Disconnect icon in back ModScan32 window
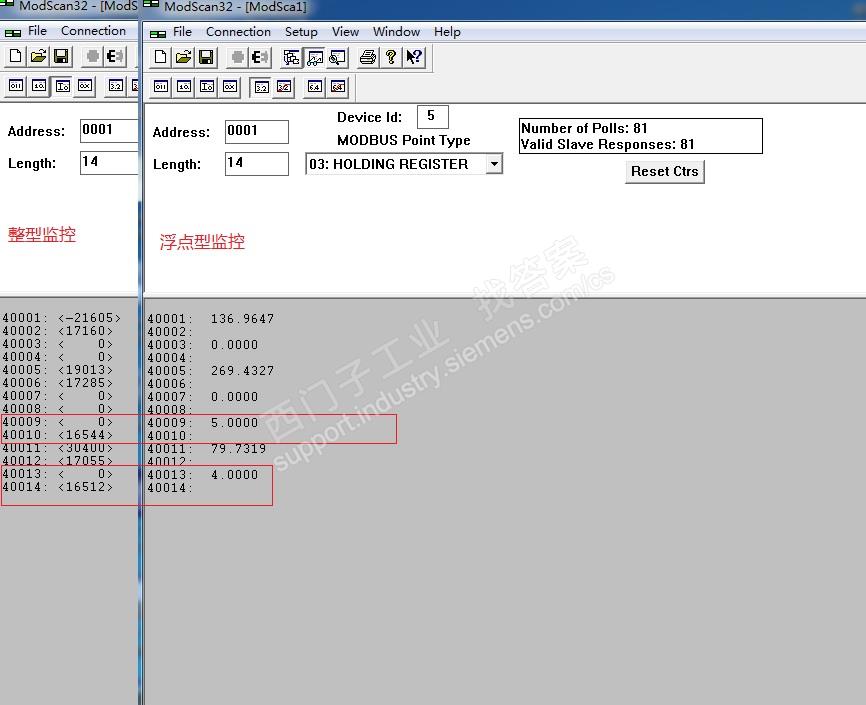The height and width of the screenshot is (705, 866). (115, 56)
